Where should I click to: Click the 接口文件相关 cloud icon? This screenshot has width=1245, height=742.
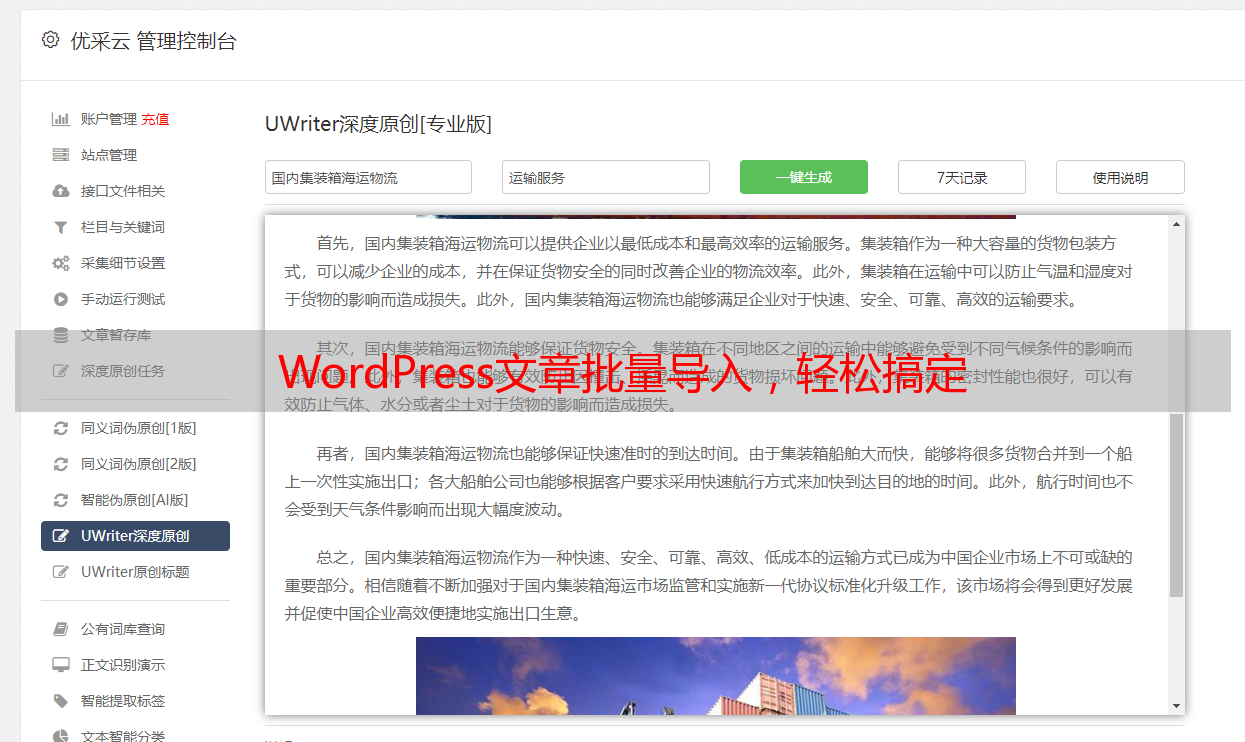(61, 191)
